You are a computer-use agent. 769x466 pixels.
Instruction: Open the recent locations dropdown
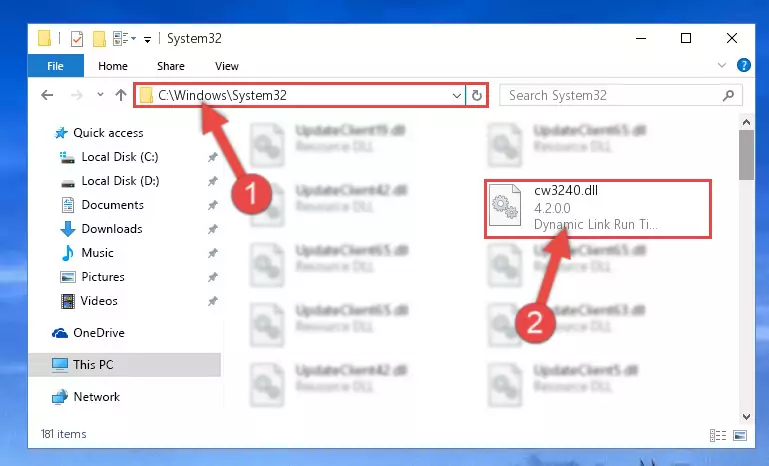click(100, 95)
